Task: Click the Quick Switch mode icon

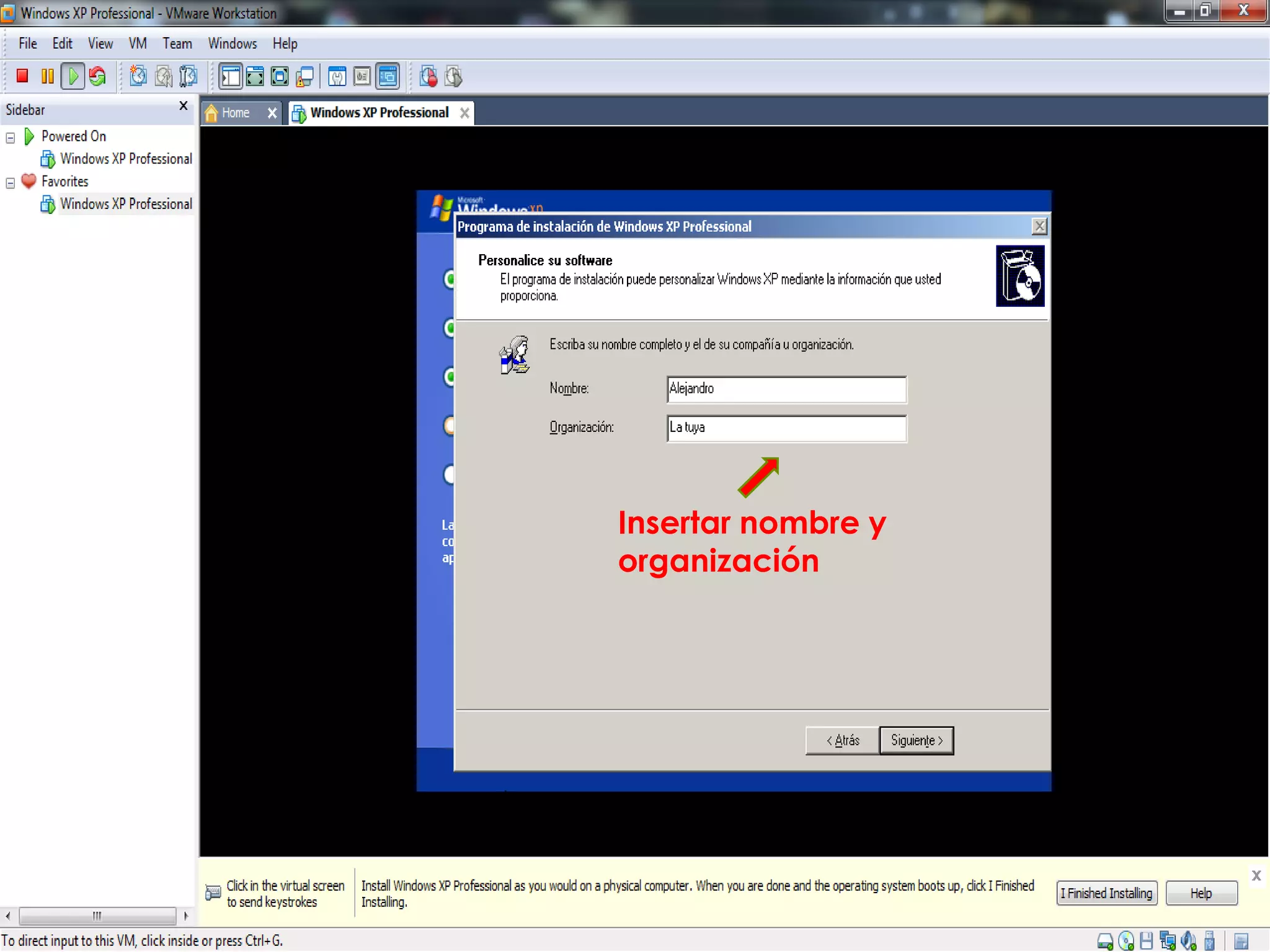Action: pos(255,76)
